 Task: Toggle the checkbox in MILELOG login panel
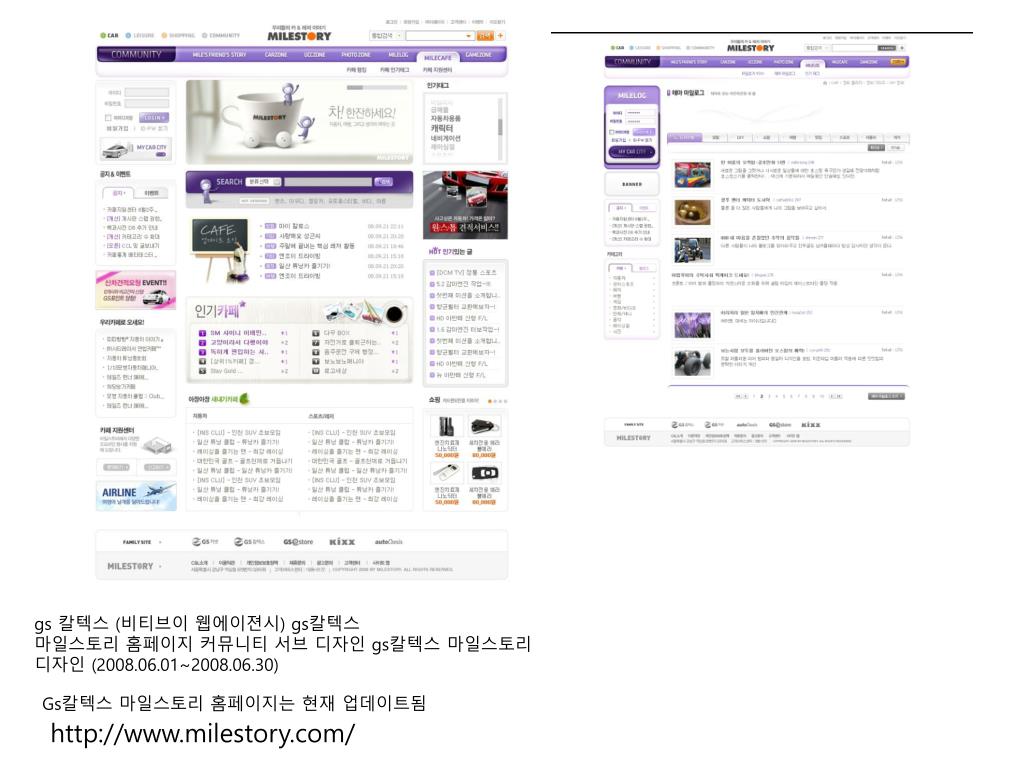(612, 132)
